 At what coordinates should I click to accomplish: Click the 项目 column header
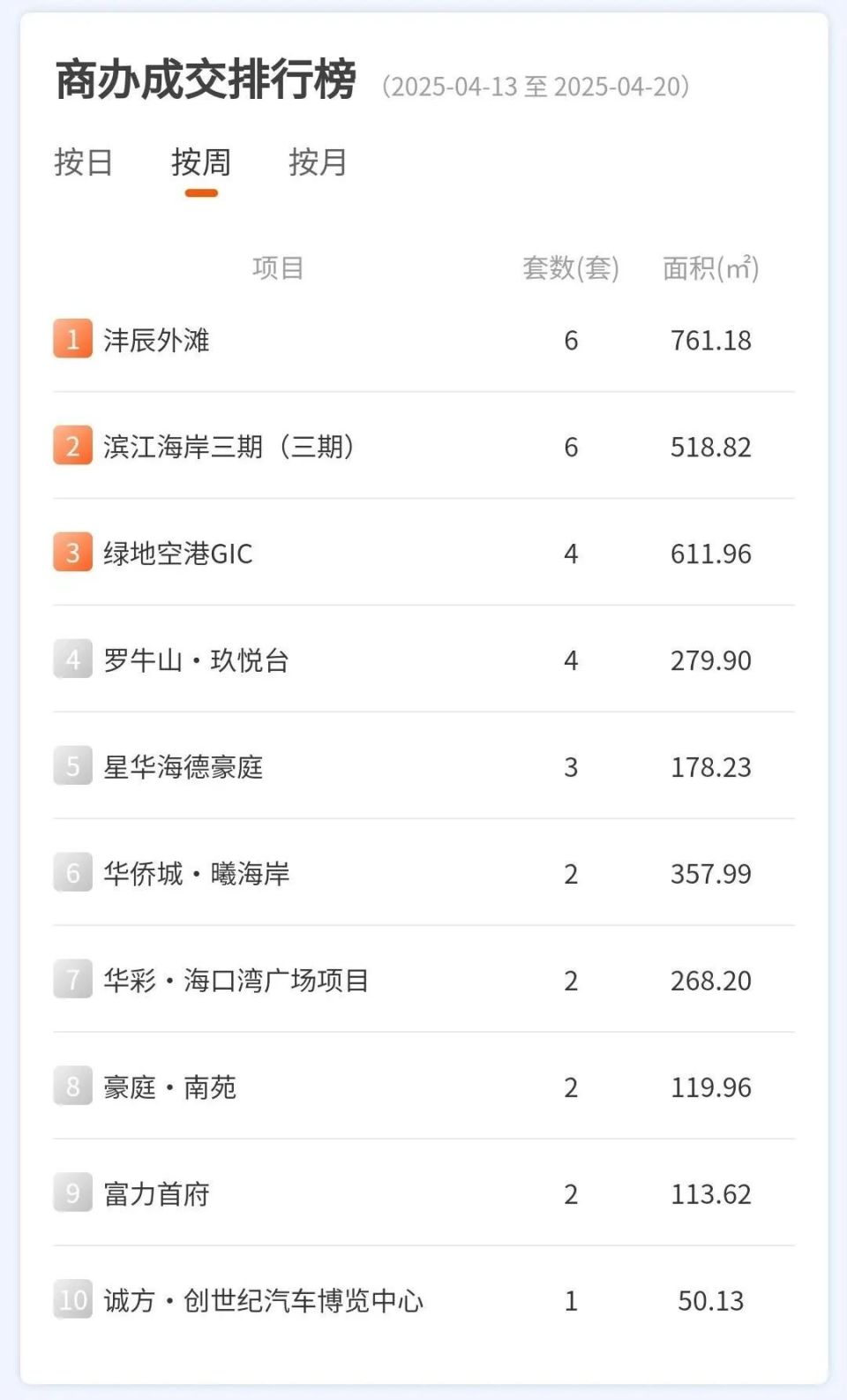278,268
